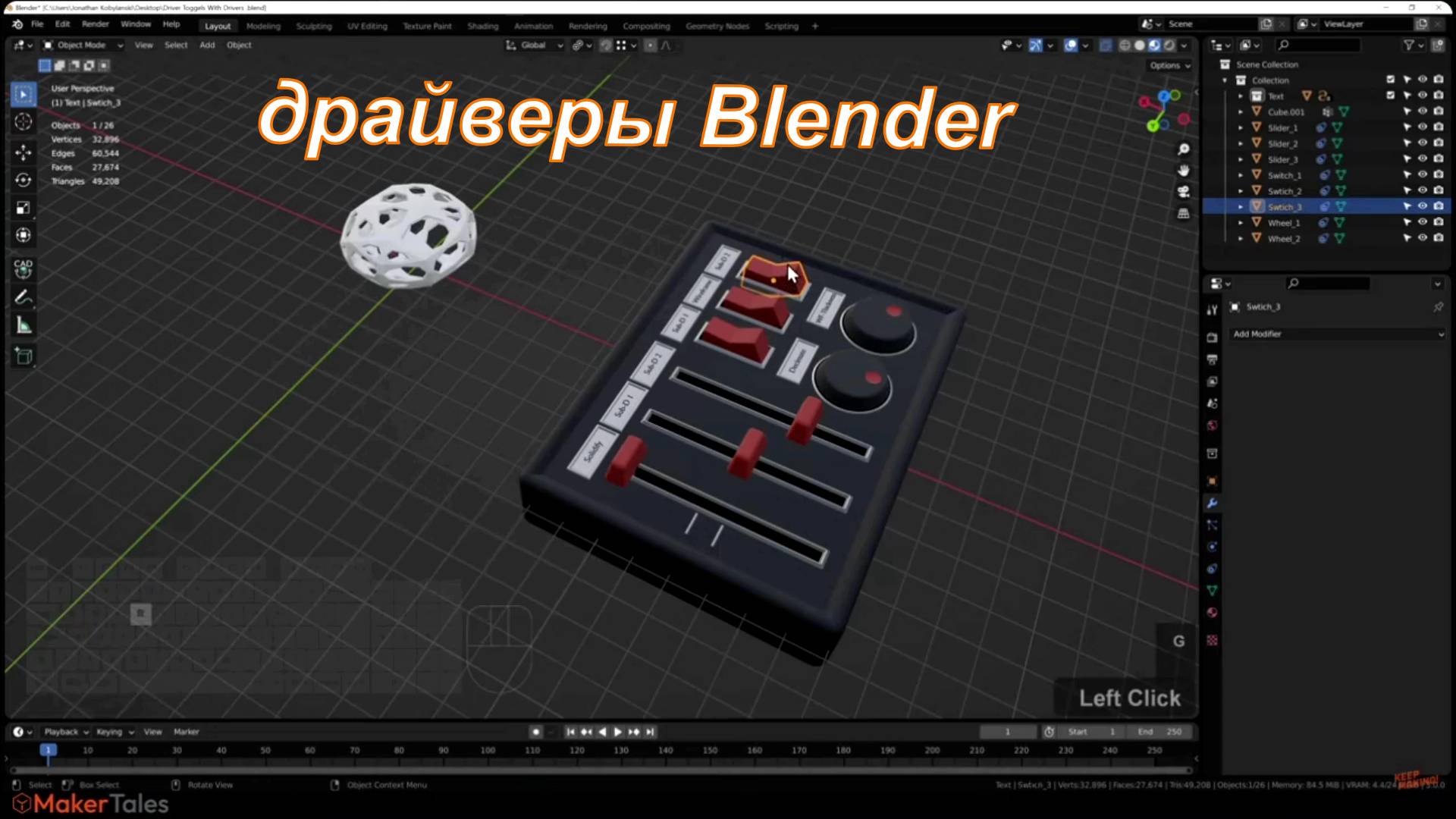The height and width of the screenshot is (819, 1456).
Task: Select the Select Box tool
Action: [24, 95]
